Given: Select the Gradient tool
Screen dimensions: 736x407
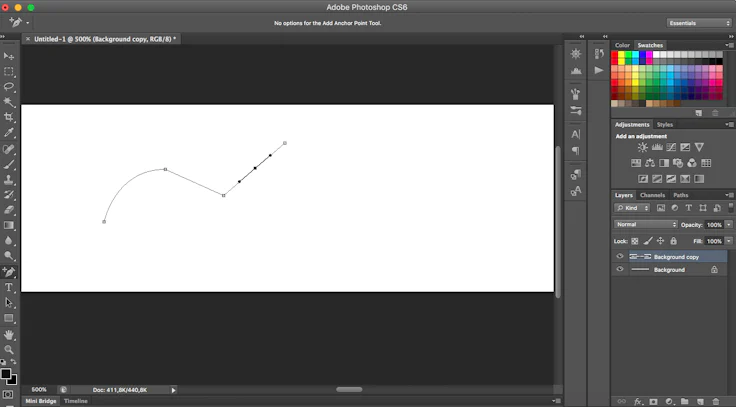Looking at the screenshot, I should click(x=8, y=225).
